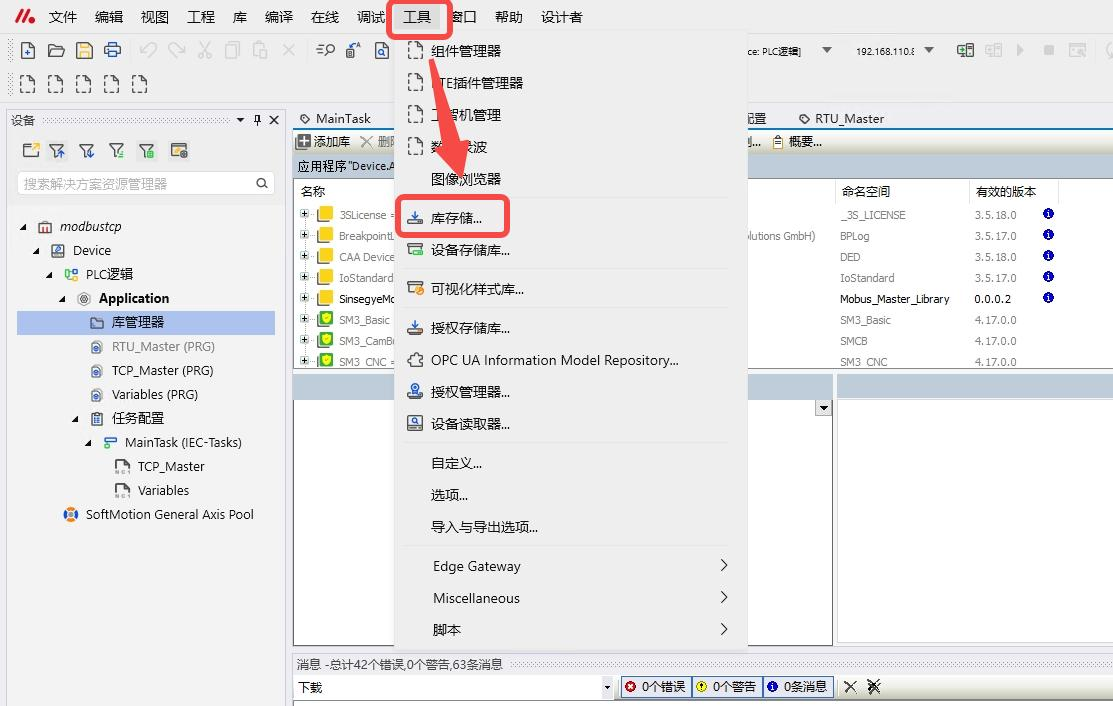Open project with the folder icon

[56, 50]
